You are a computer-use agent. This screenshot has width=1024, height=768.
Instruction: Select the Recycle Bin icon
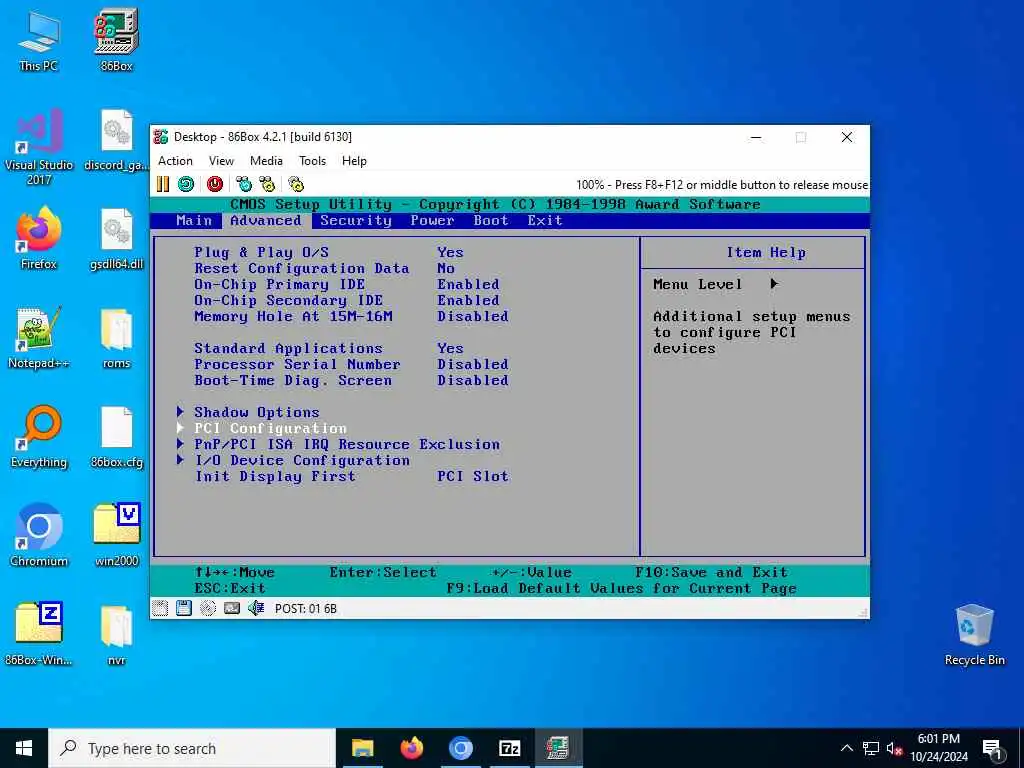tap(974, 635)
